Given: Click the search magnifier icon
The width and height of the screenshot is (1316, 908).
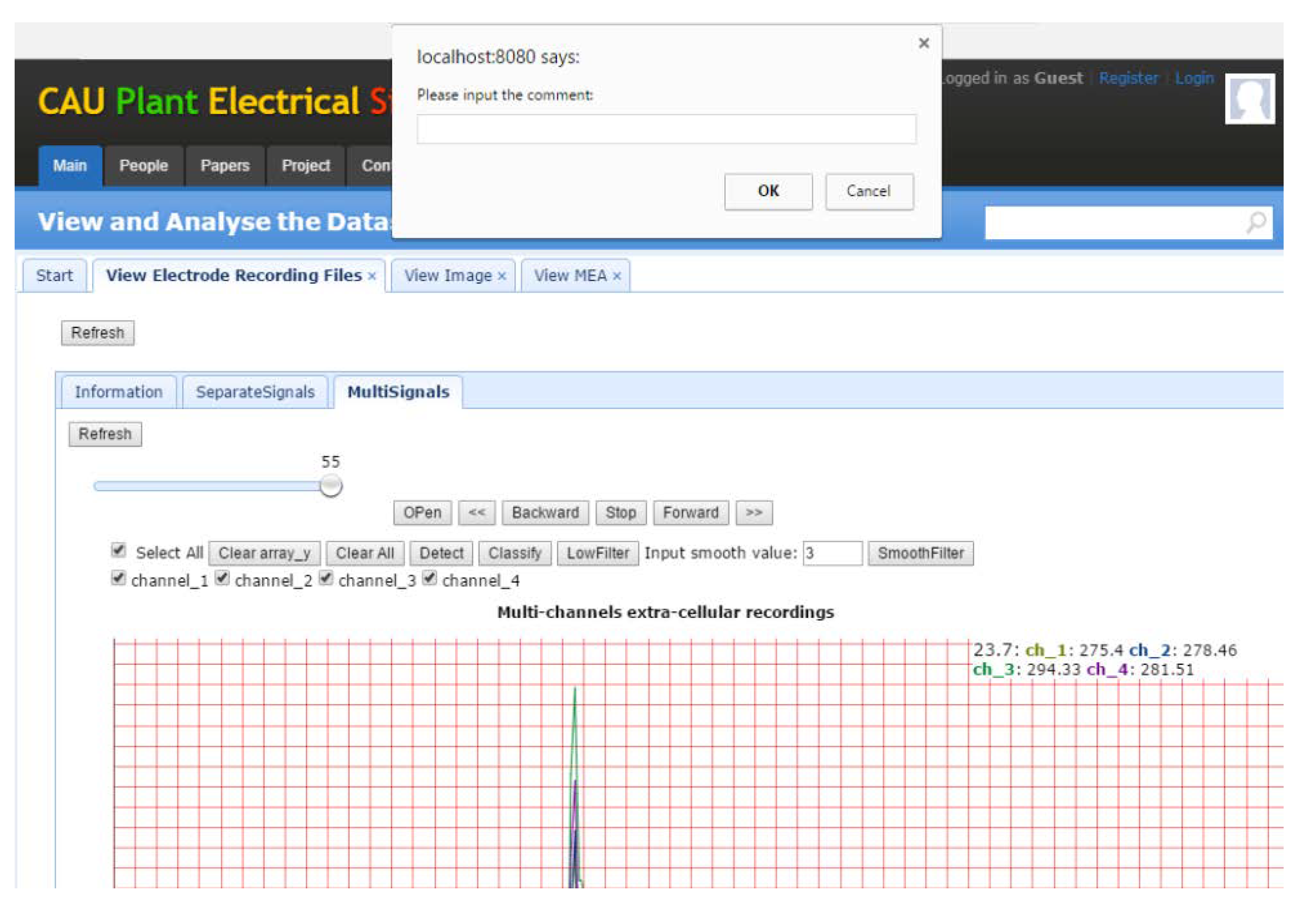Looking at the screenshot, I should (1255, 222).
